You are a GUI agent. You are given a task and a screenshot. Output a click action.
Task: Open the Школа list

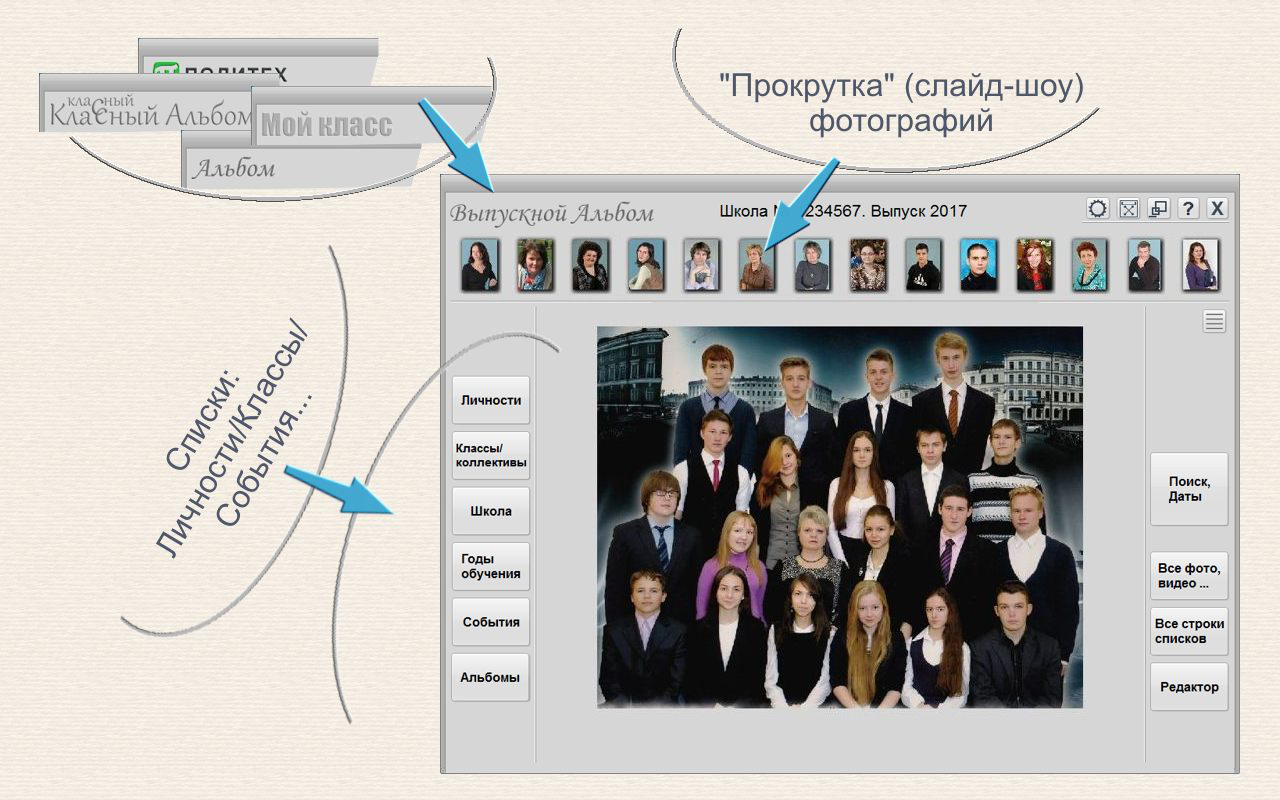(x=490, y=511)
